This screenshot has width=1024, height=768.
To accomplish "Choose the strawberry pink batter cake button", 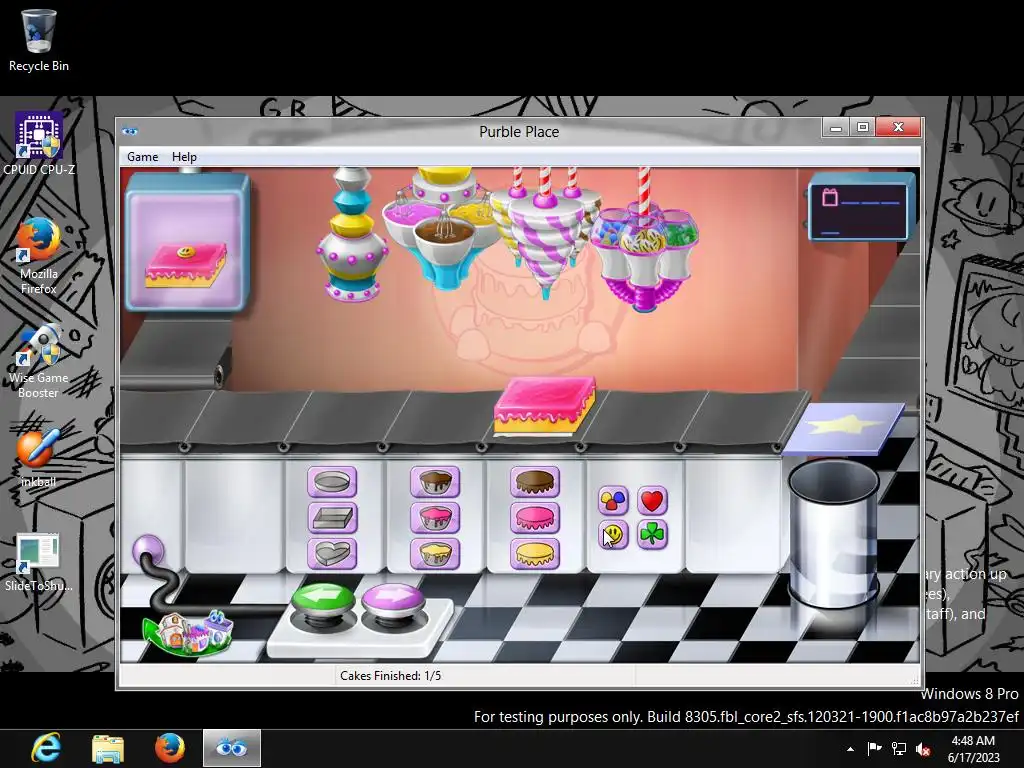I will coord(435,518).
